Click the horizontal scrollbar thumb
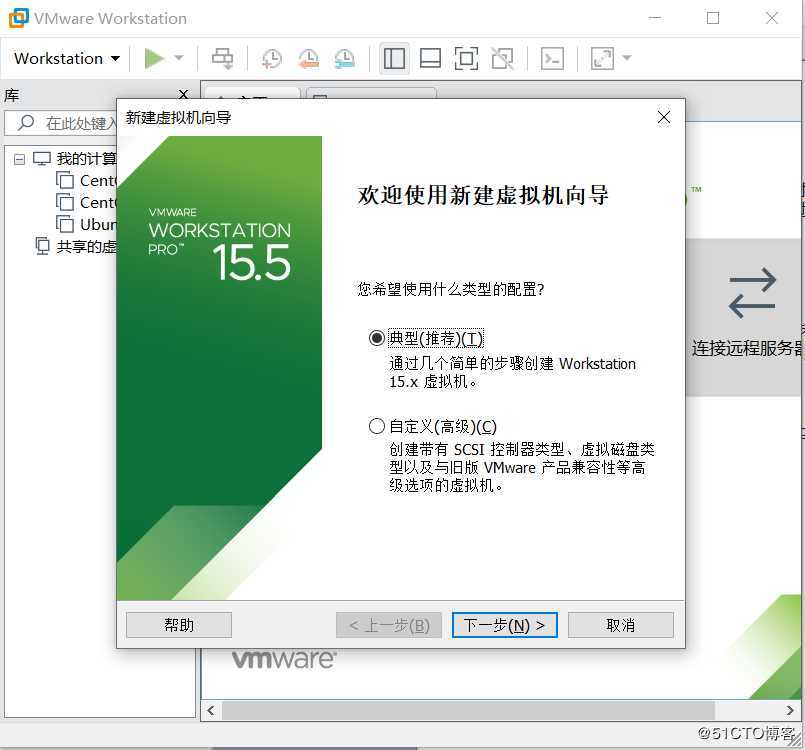805x750 pixels. click(468, 710)
